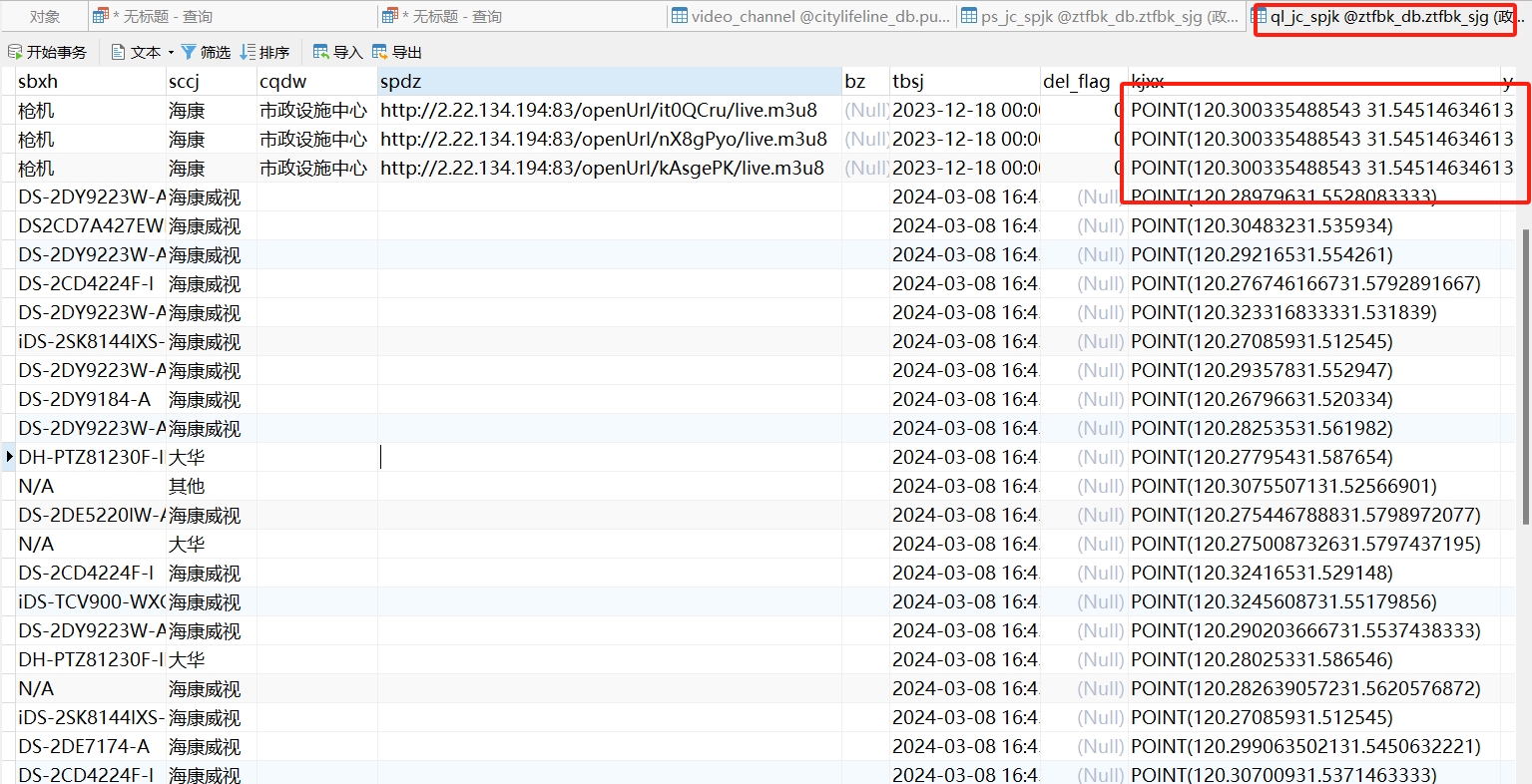The width and height of the screenshot is (1532, 784).
Task: Select 海康威视 cell in DS-2DE7174-A row
Action: (212, 746)
